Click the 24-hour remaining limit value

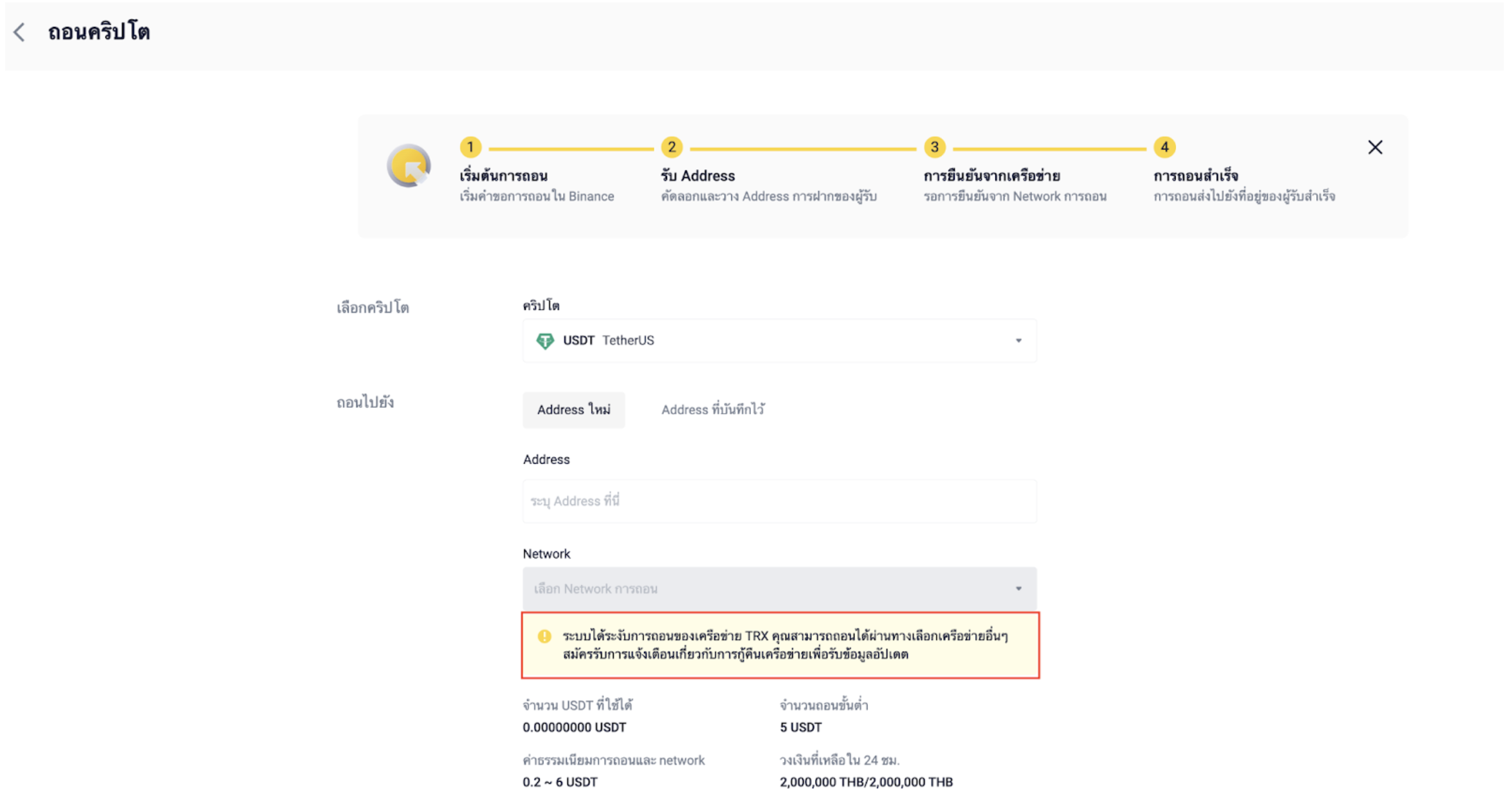pyautogui.click(x=865, y=782)
